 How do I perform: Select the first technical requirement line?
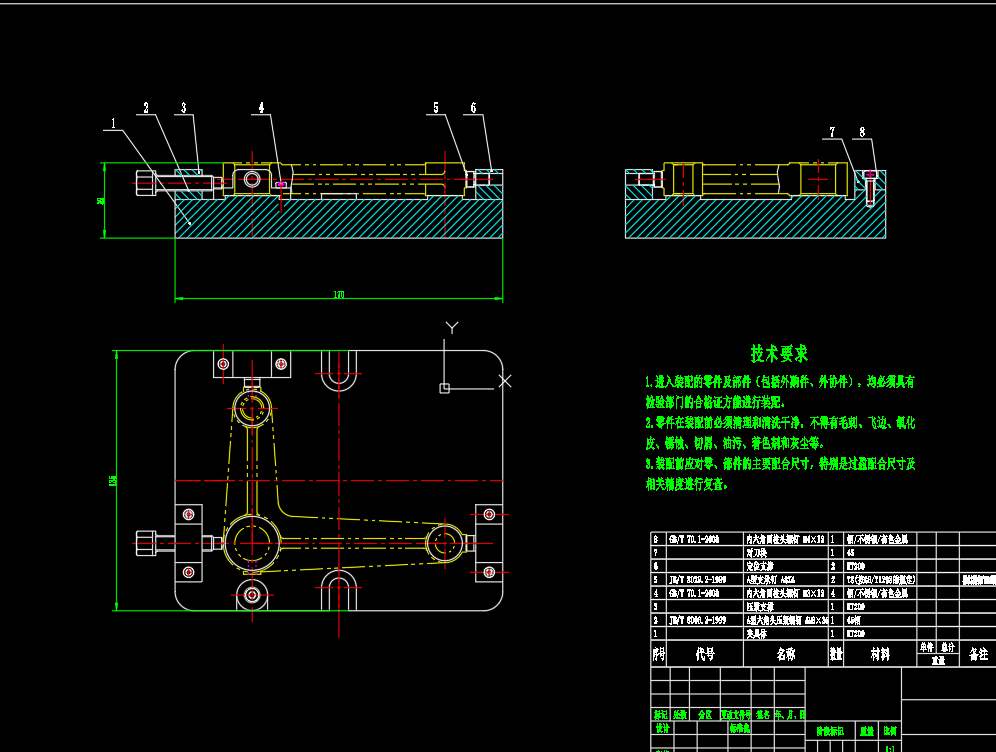[x=779, y=382]
